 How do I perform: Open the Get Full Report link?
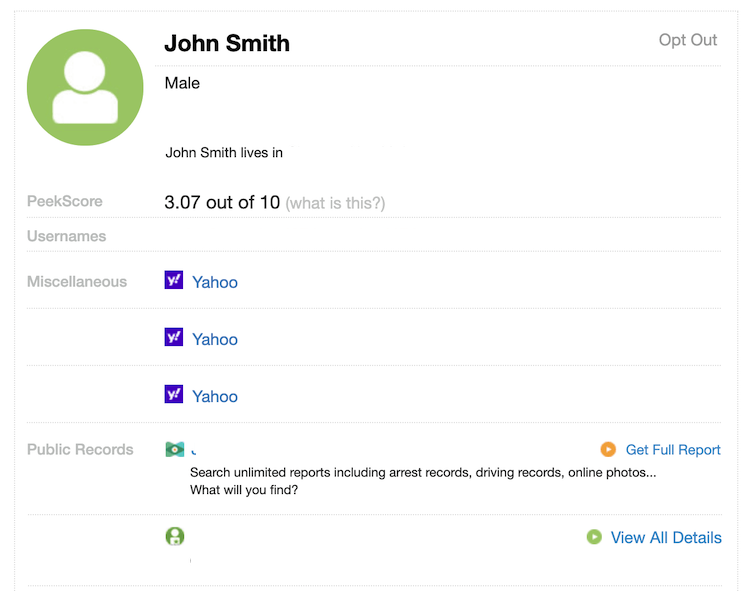673,450
